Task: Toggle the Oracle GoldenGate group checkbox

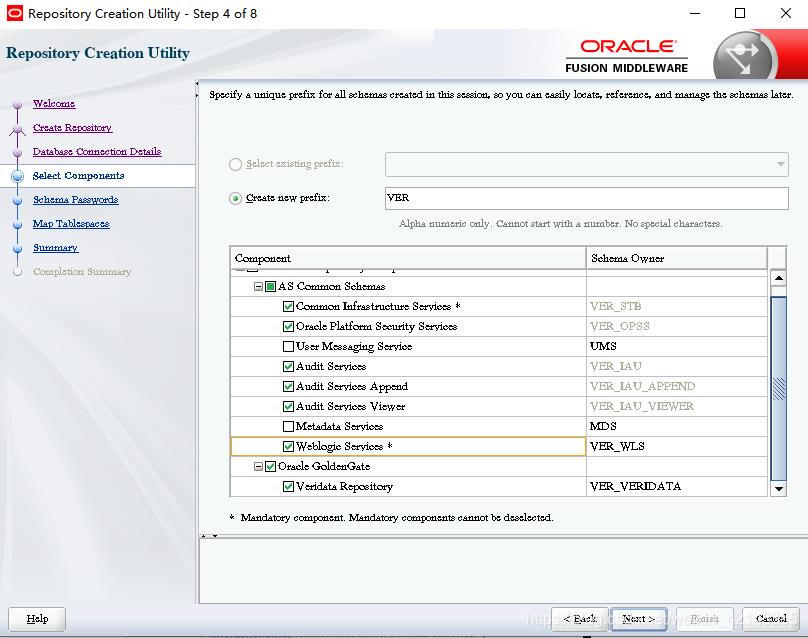Action: coord(271,466)
